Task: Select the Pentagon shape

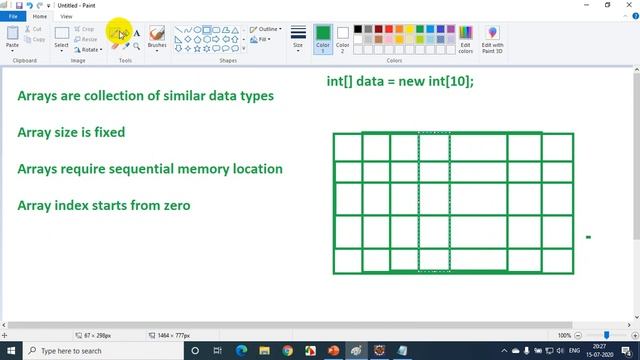Action: pos(197,40)
